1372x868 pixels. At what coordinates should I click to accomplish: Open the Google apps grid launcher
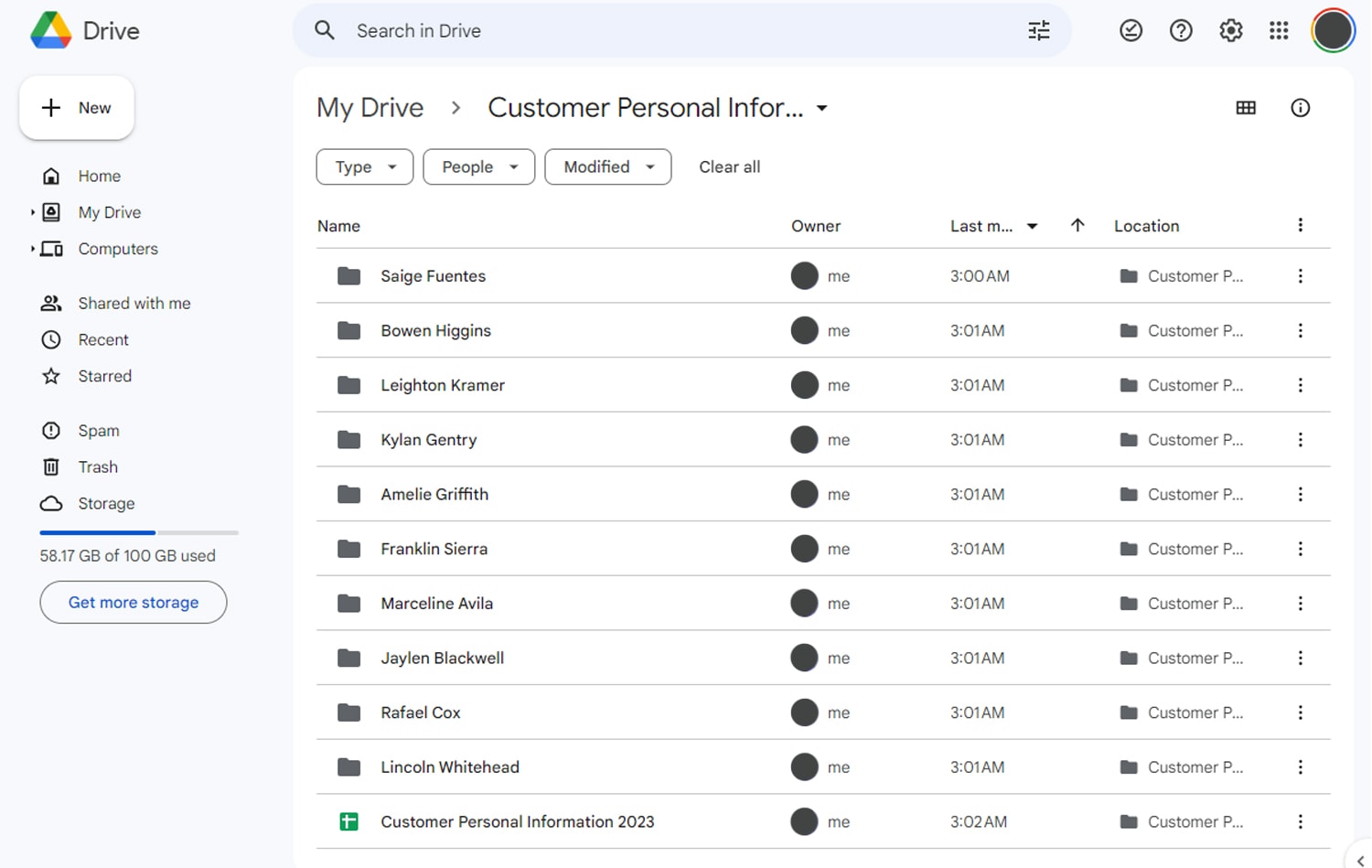click(1279, 30)
